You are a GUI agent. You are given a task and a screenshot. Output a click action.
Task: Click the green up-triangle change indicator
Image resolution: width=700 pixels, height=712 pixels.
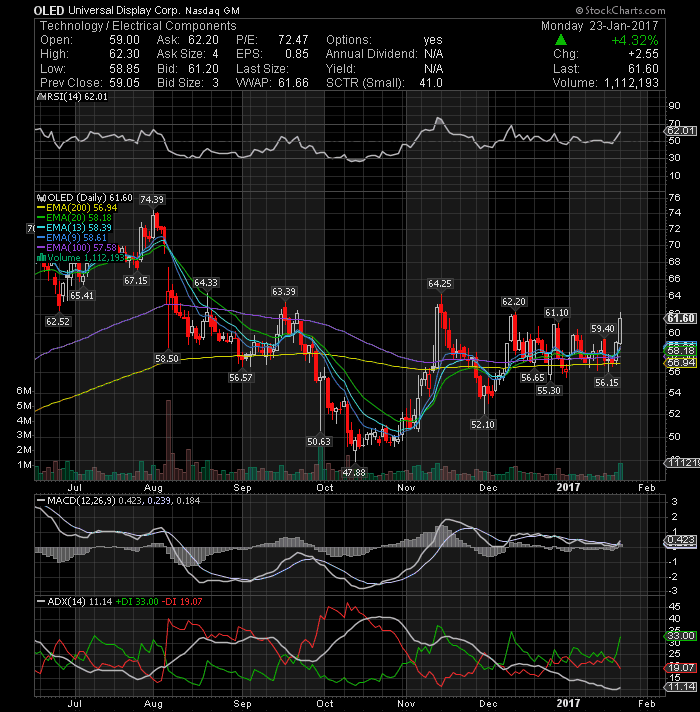tap(561, 40)
